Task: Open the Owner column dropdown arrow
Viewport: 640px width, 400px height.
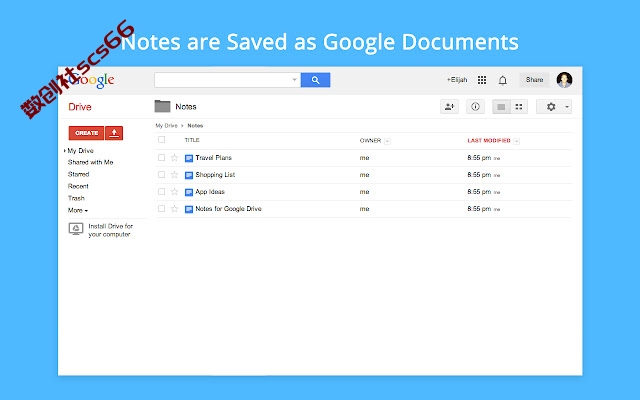Action: 387,141
